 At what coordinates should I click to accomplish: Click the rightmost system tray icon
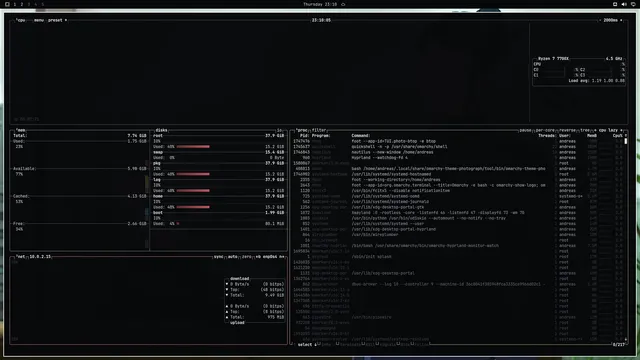[x=633, y=4]
